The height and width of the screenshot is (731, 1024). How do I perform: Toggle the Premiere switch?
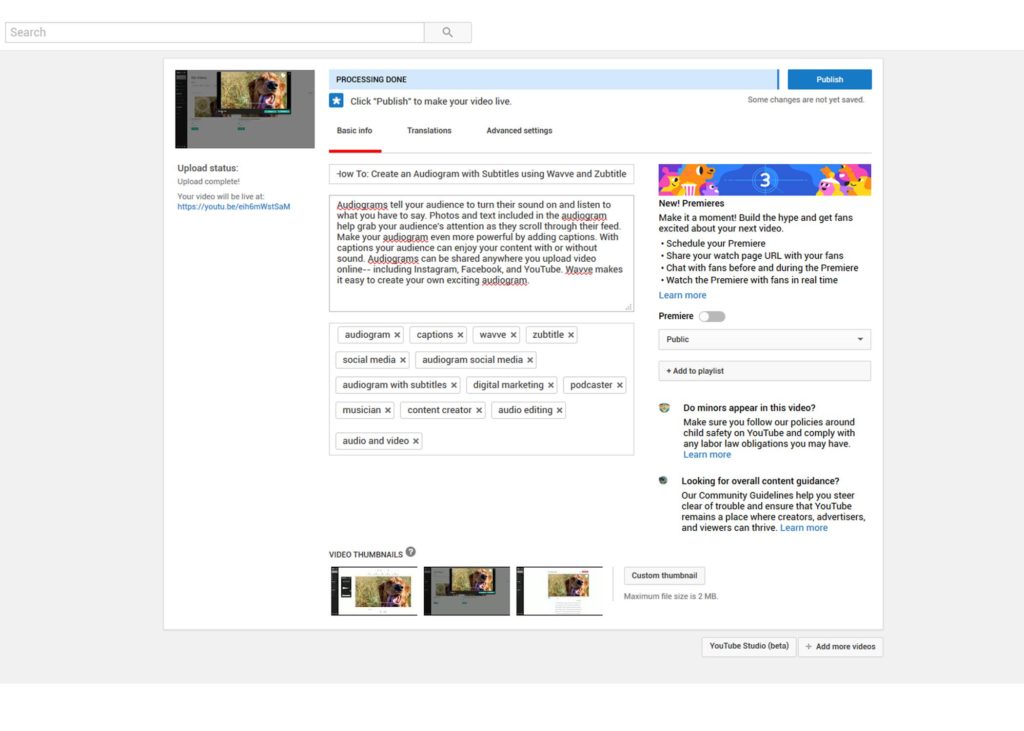point(712,316)
